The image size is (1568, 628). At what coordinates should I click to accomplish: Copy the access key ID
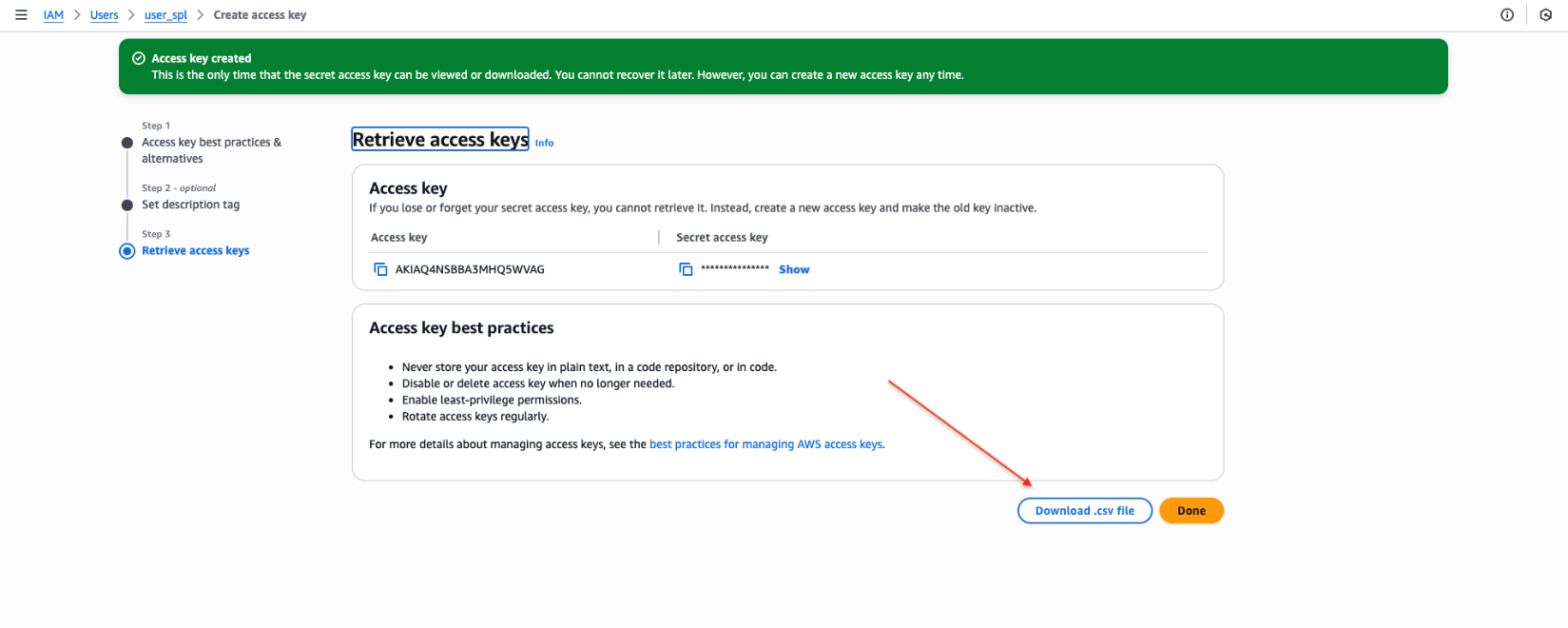380,270
